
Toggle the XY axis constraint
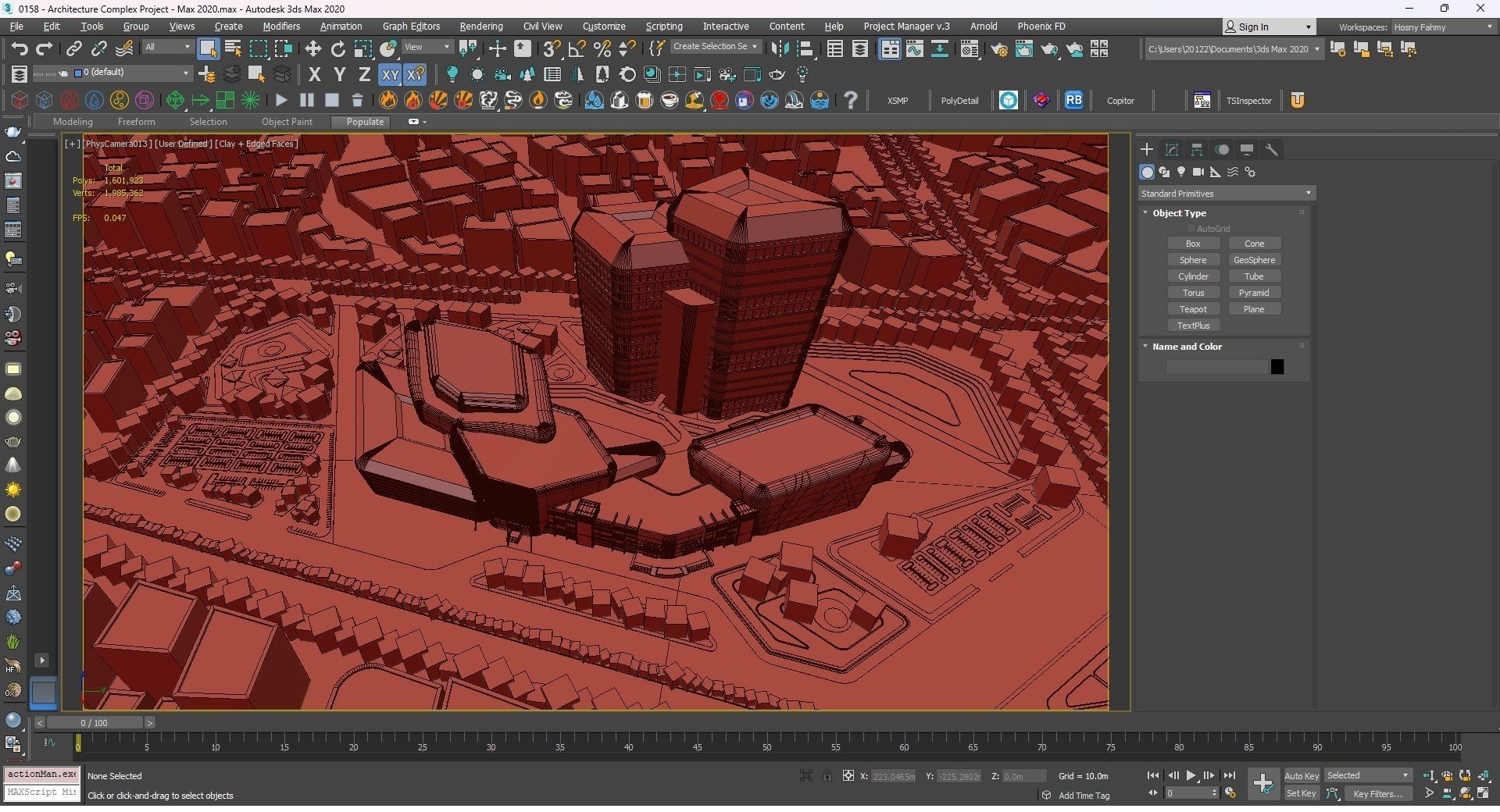click(390, 75)
